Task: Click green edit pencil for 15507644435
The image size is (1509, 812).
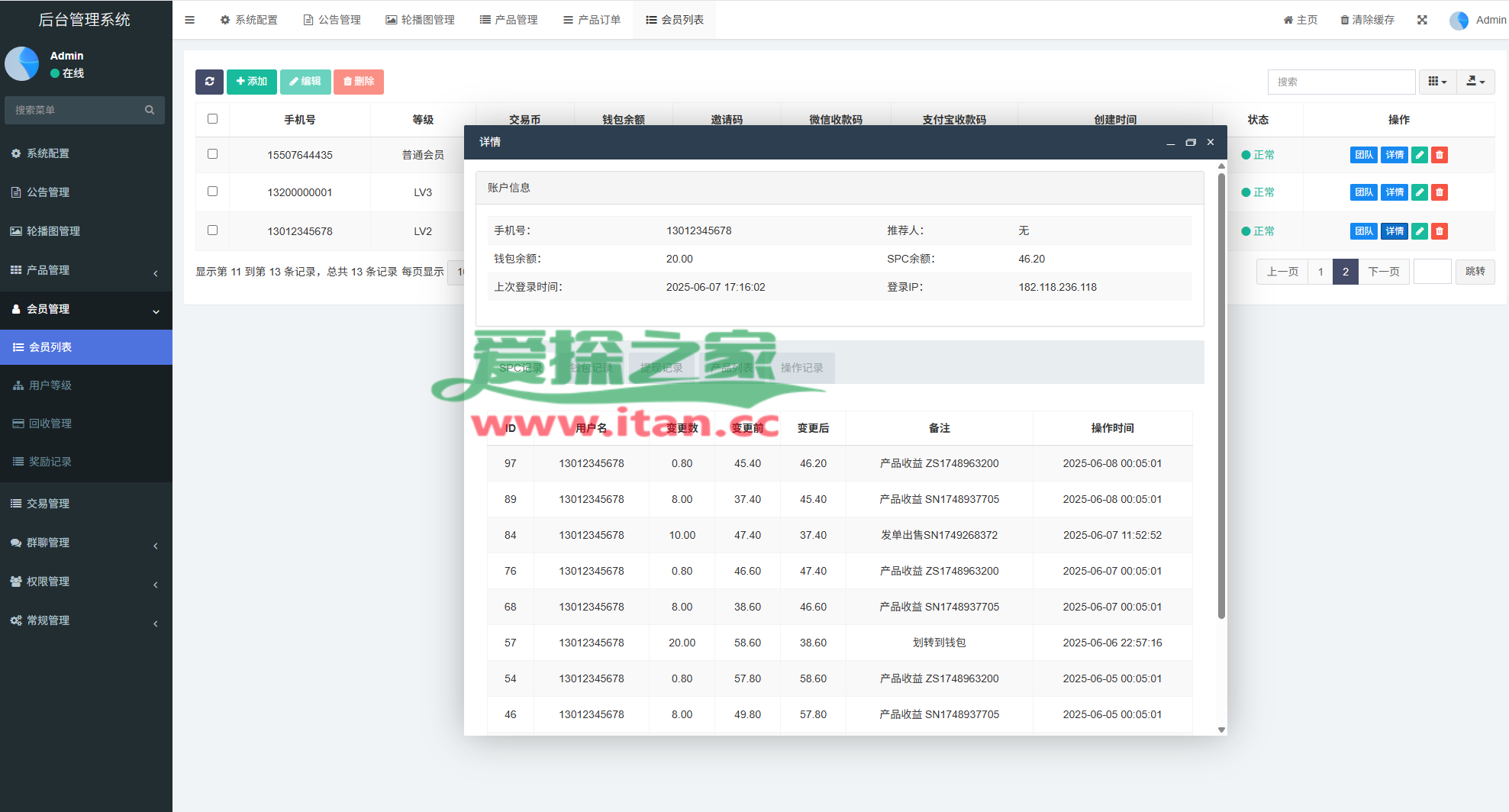Action: [x=1419, y=155]
